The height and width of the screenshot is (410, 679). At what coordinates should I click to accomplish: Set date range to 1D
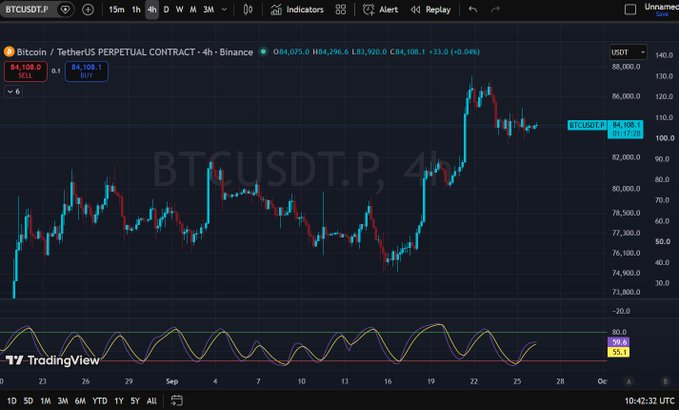(x=12, y=401)
